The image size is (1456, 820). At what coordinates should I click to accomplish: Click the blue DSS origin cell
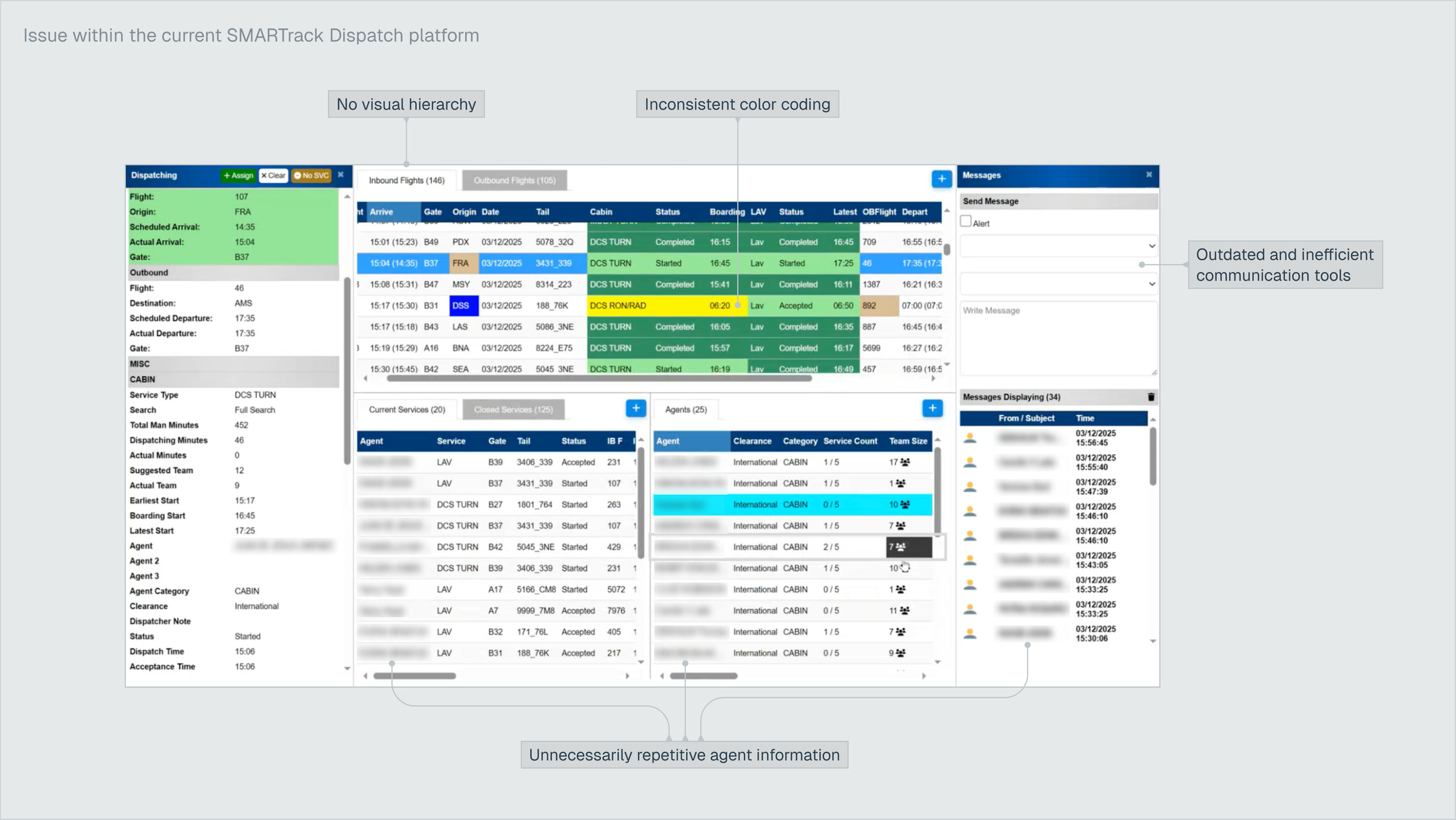click(464, 305)
